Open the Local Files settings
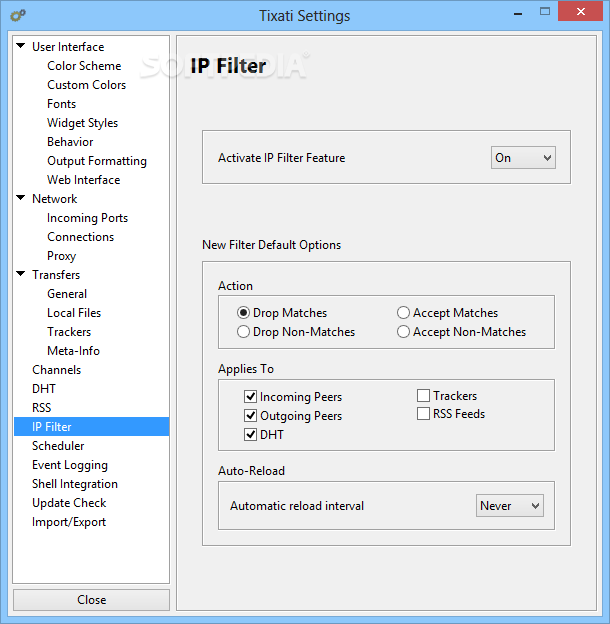This screenshot has height=624, width=610. click(74, 313)
